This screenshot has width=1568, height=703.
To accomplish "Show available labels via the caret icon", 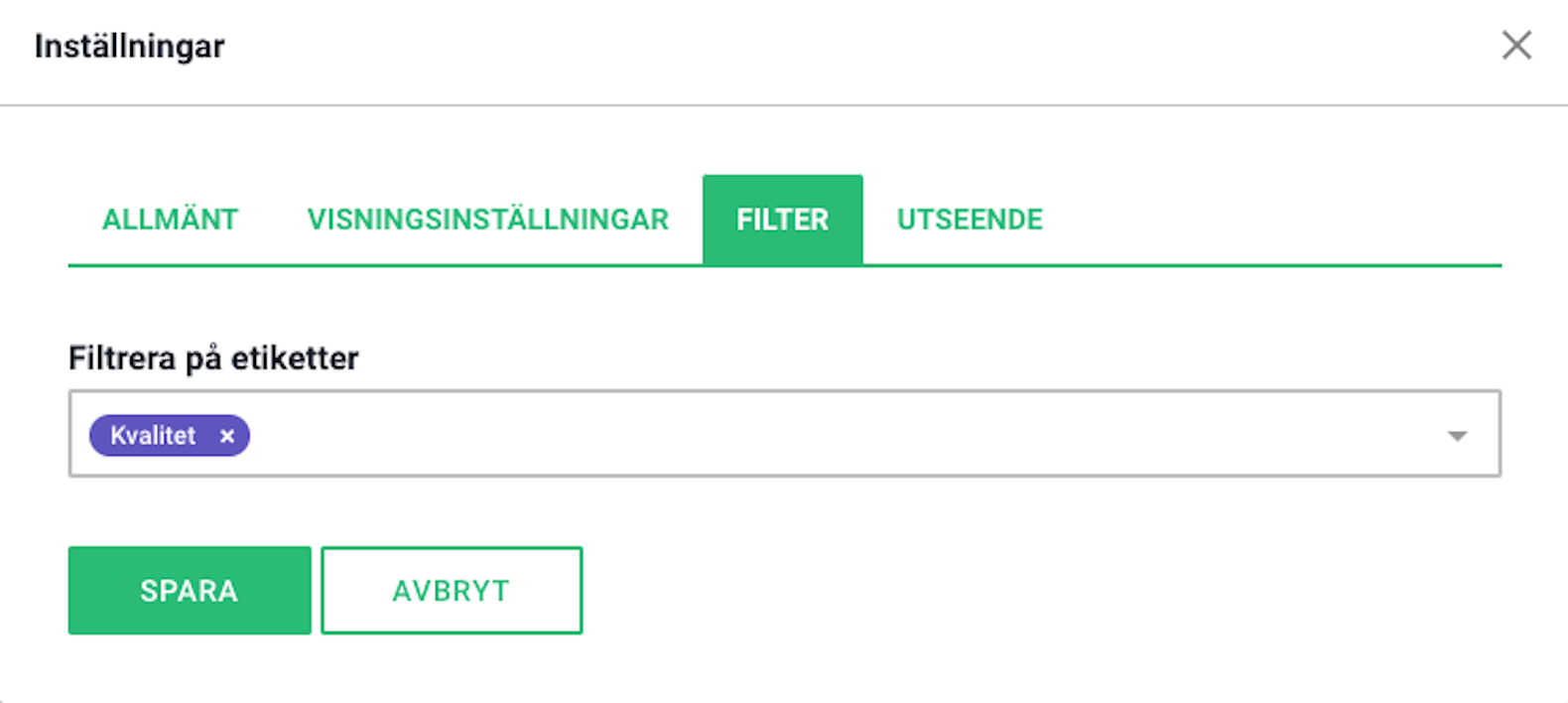I will [1457, 436].
